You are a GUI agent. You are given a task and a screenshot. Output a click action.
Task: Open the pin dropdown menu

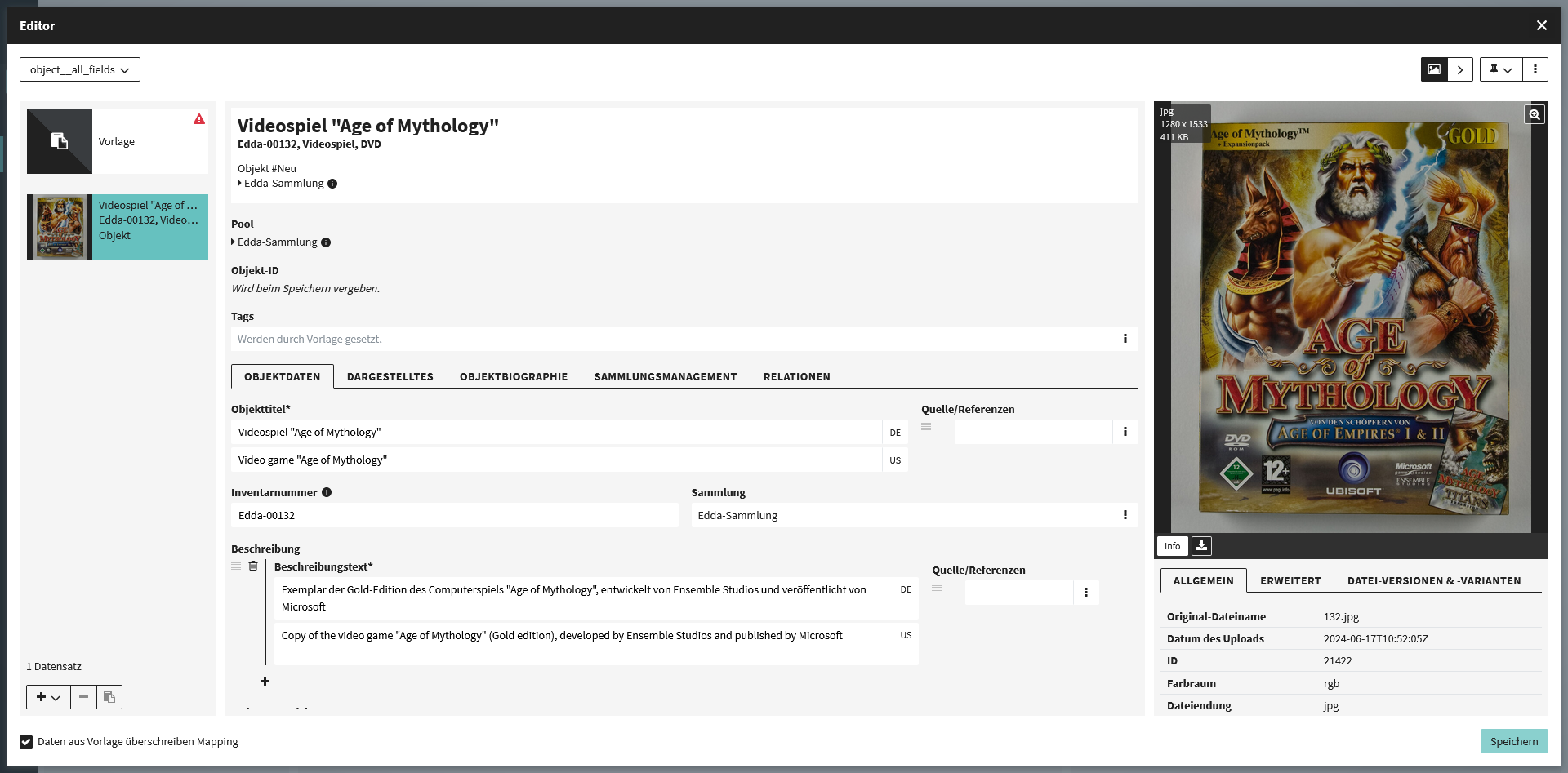coord(1500,70)
